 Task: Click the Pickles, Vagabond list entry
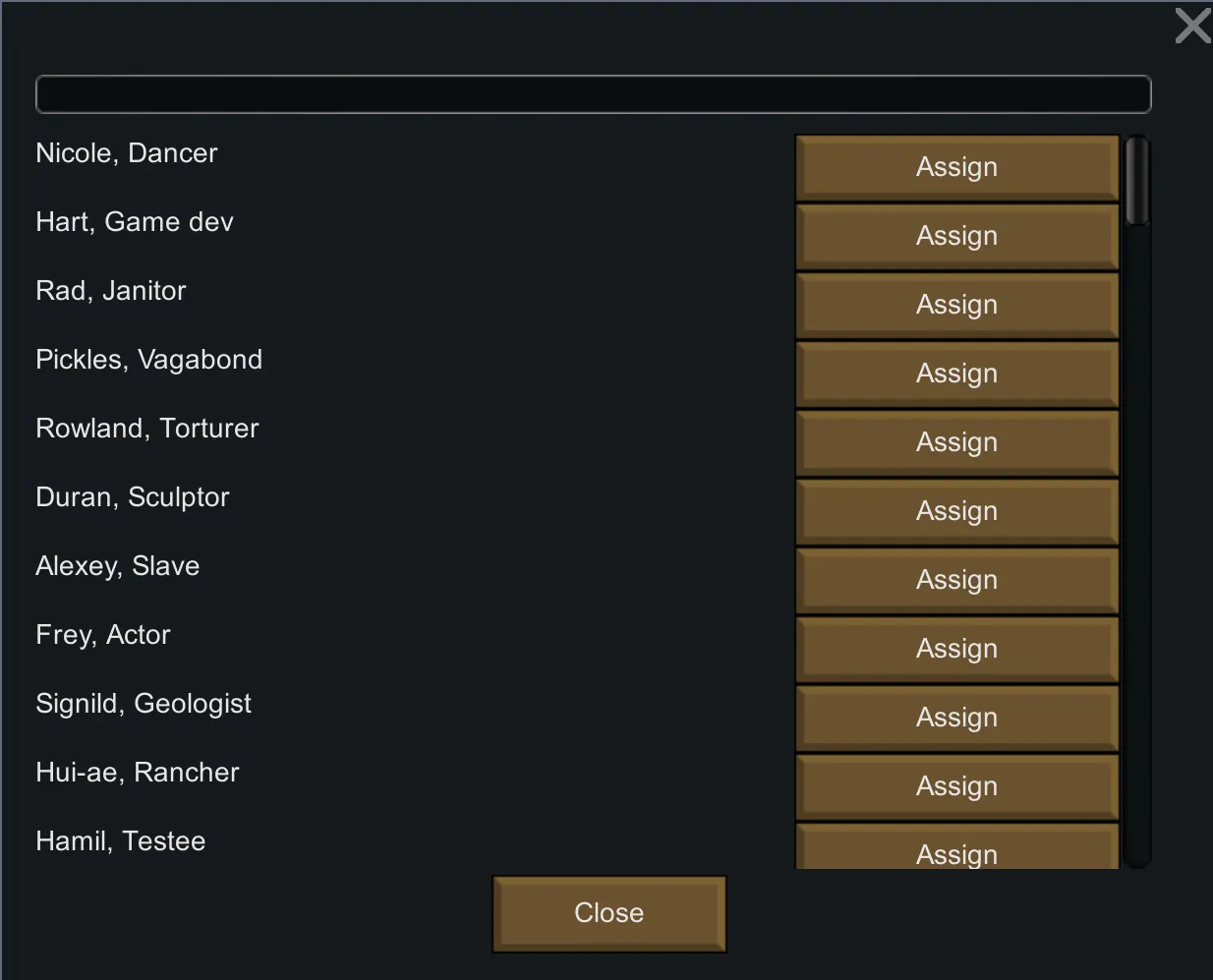(x=148, y=360)
